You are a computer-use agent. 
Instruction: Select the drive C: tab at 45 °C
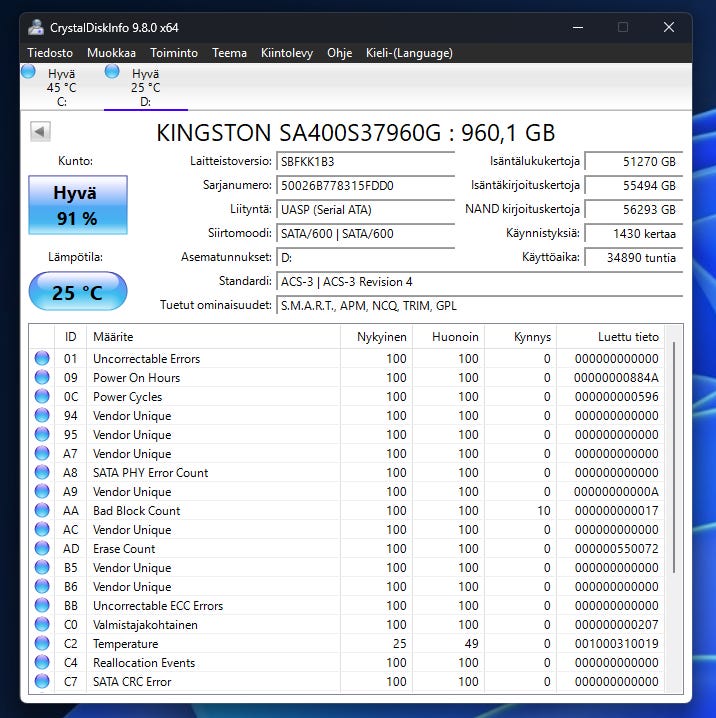[x=61, y=87]
